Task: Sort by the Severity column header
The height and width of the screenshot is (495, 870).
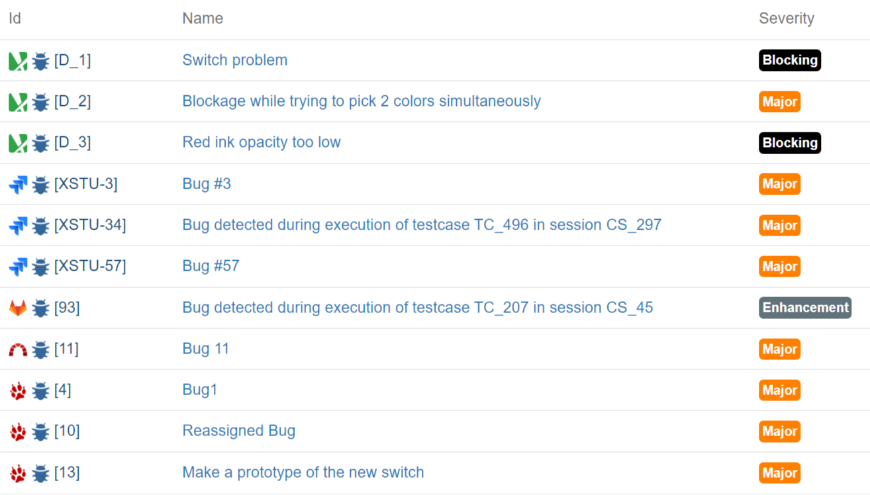Action: click(x=786, y=18)
